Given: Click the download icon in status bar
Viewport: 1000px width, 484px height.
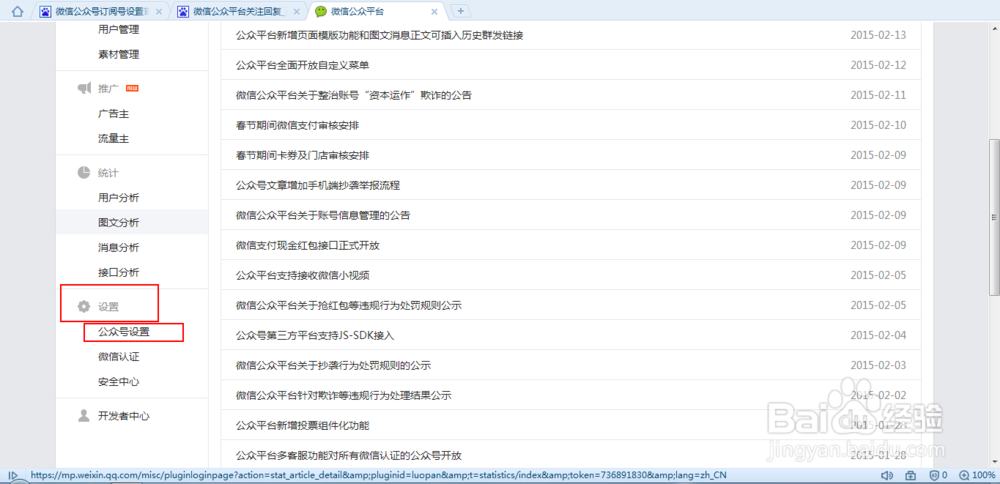Looking at the screenshot, I should (910, 476).
